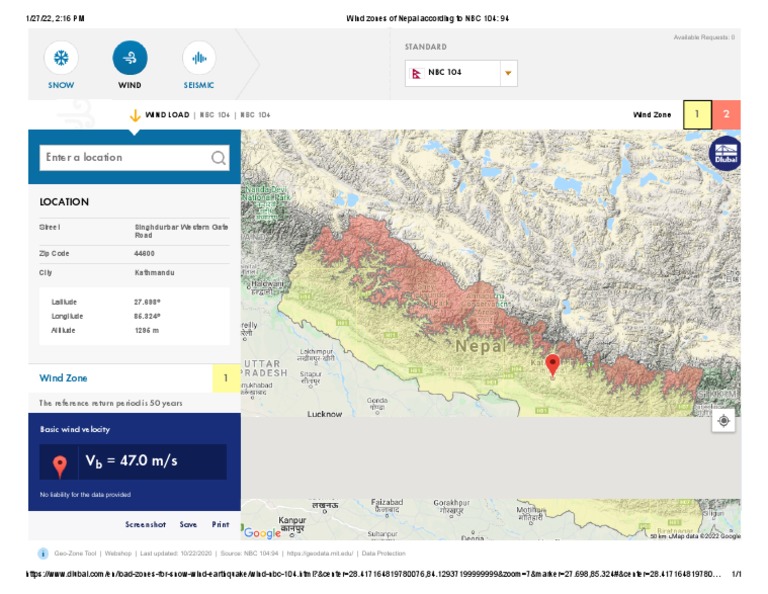Click the Print button
The height and width of the screenshot is (594, 768).
(220, 524)
